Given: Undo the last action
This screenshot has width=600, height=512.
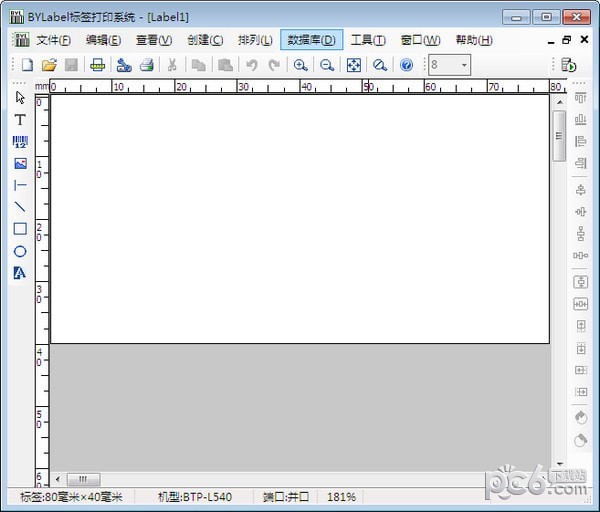Looking at the screenshot, I should click(251, 65).
